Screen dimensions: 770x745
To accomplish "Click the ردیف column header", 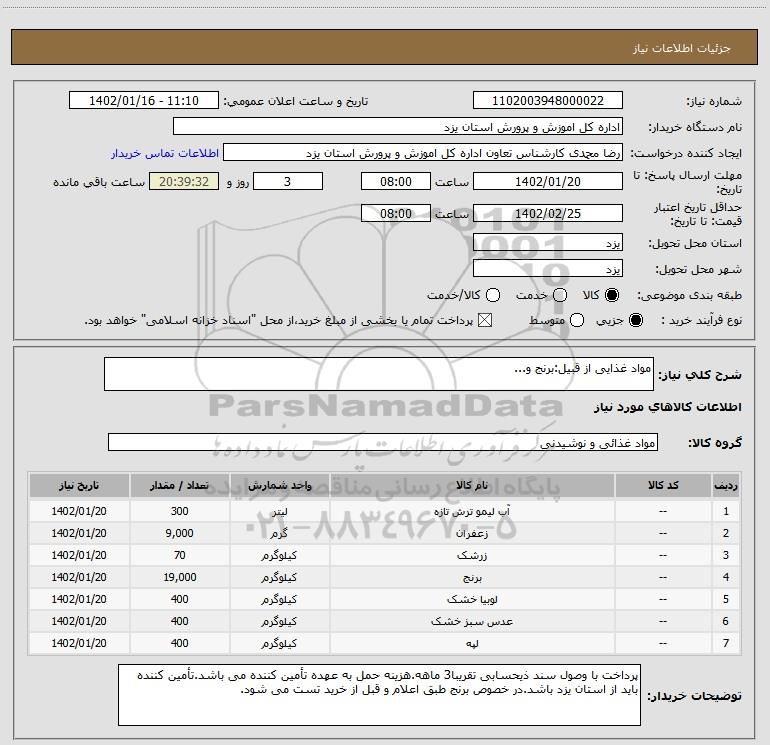I will point(726,486).
